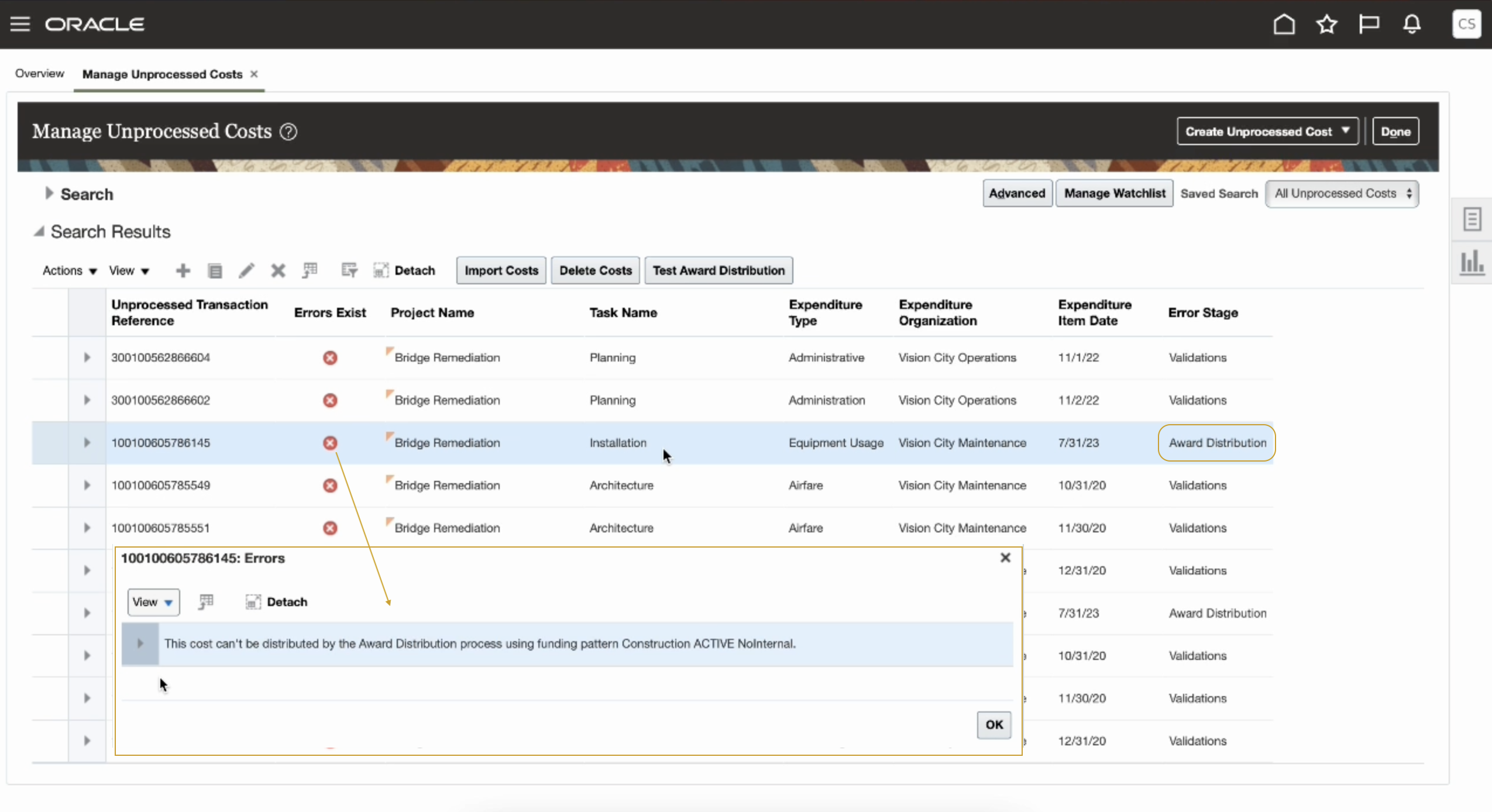Open the hamburger navigator menu
This screenshot has width=1492, height=812.
[x=20, y=24]
